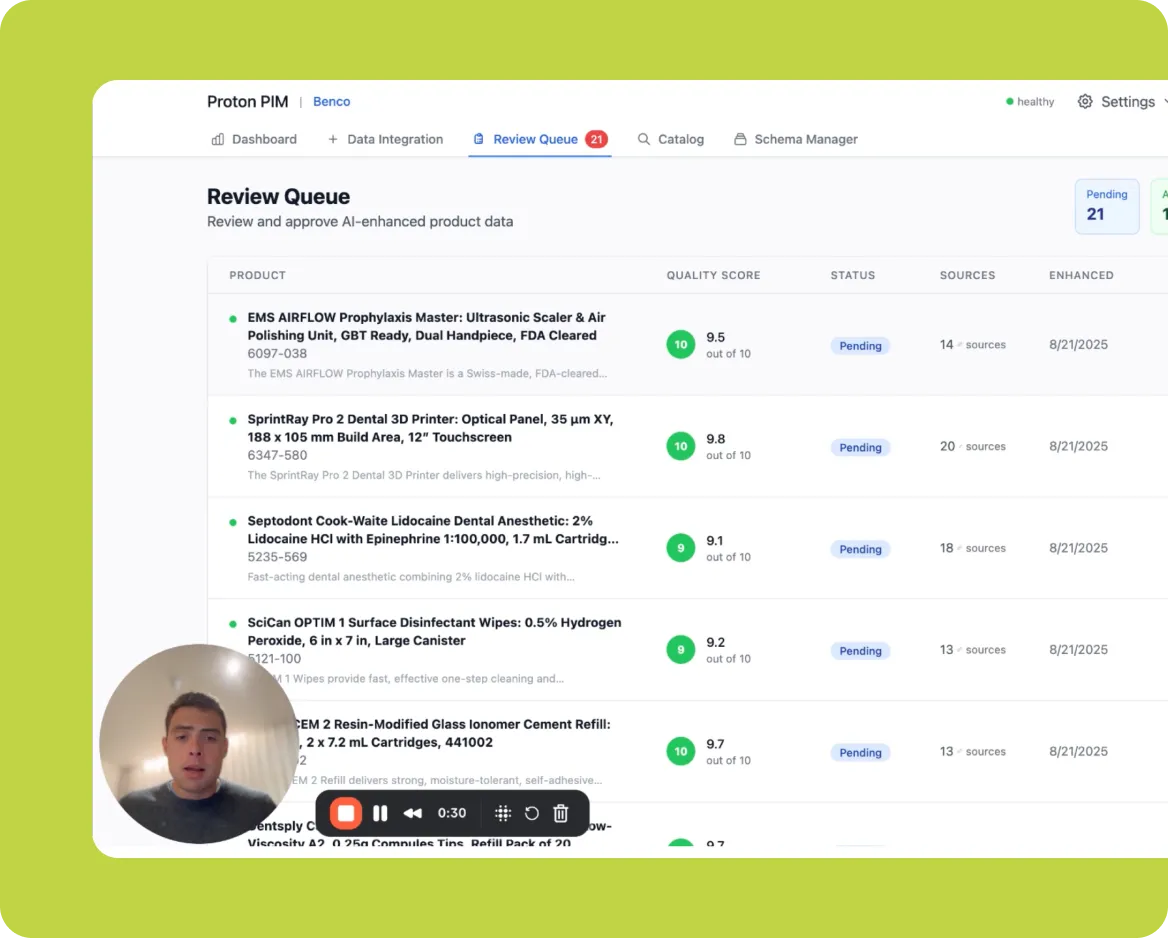Open the Settings menu
The image size is (1168, 938).
[1122, 101]
